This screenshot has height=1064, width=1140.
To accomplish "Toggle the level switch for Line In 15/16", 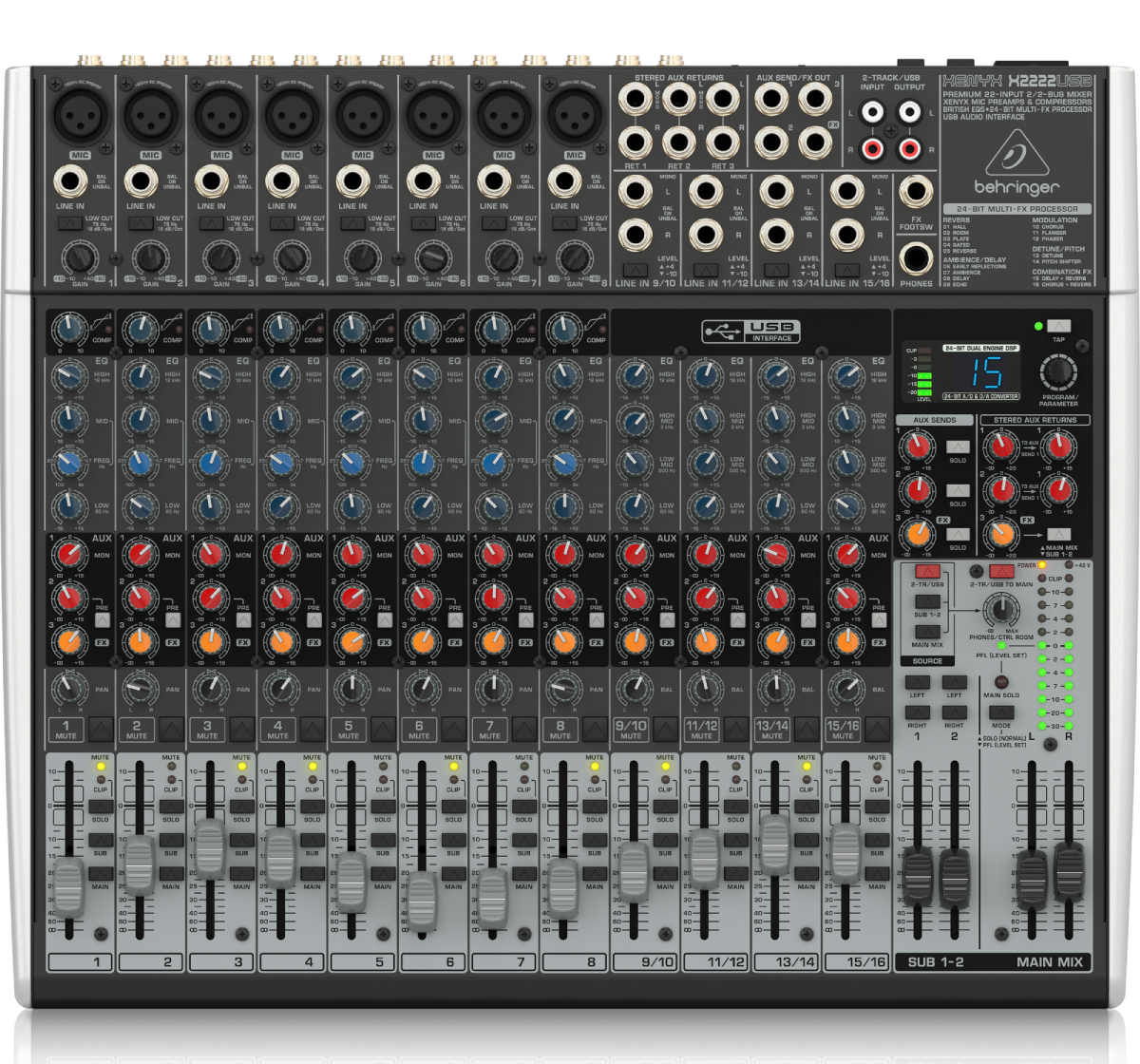I will point(846,270).
